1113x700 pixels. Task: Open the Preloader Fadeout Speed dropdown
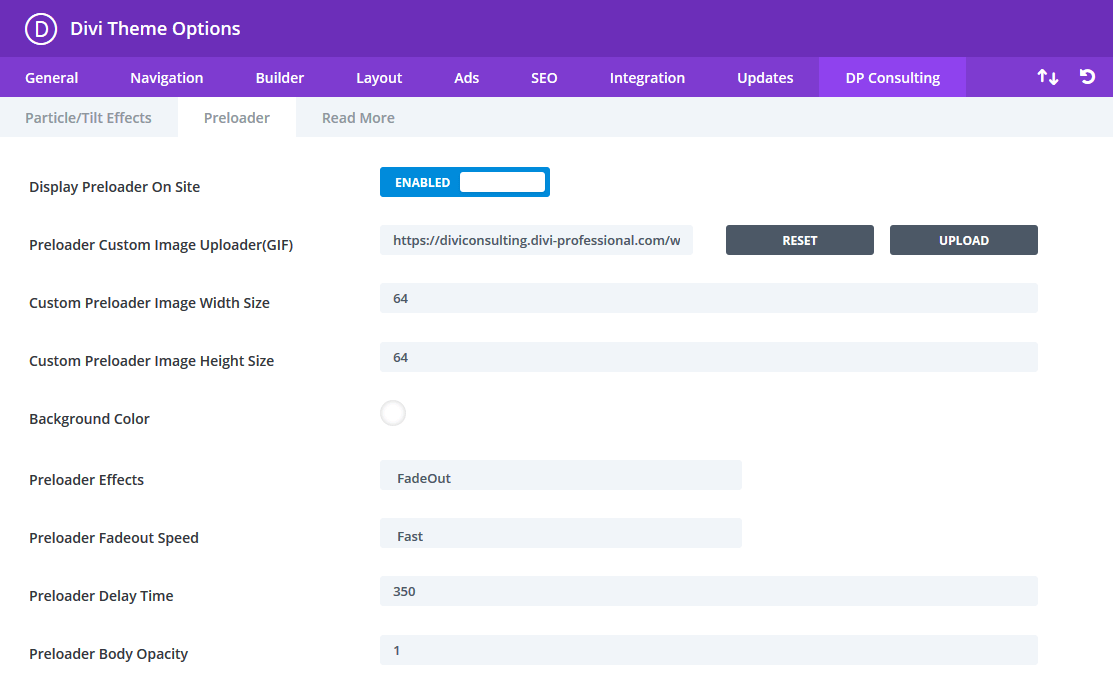coord(561,533)
